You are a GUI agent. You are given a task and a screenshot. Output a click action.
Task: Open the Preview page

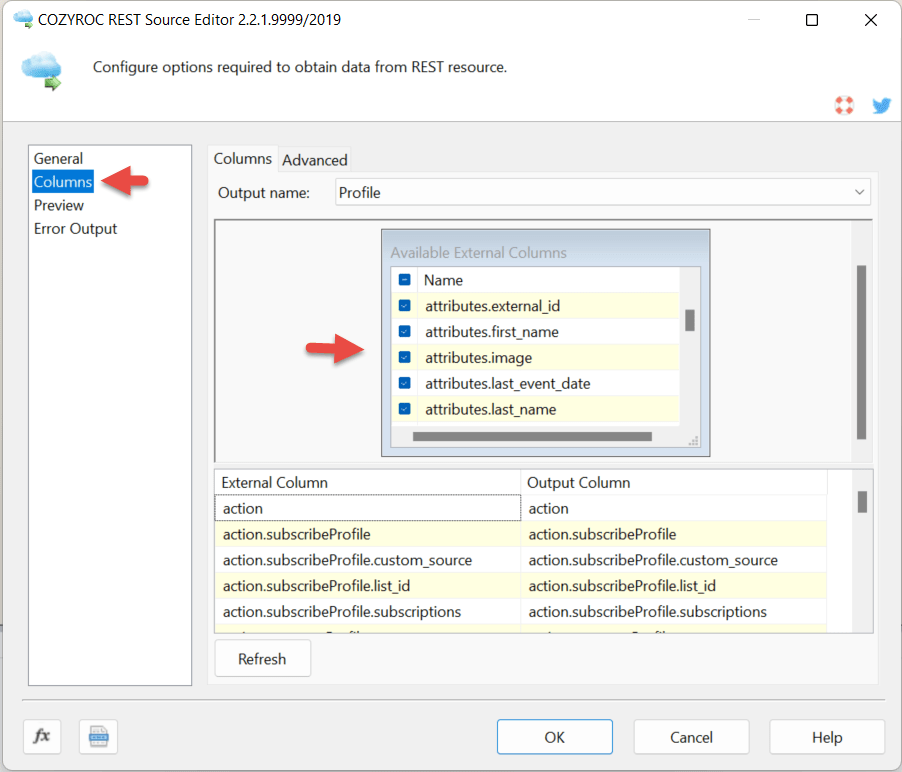59,205
